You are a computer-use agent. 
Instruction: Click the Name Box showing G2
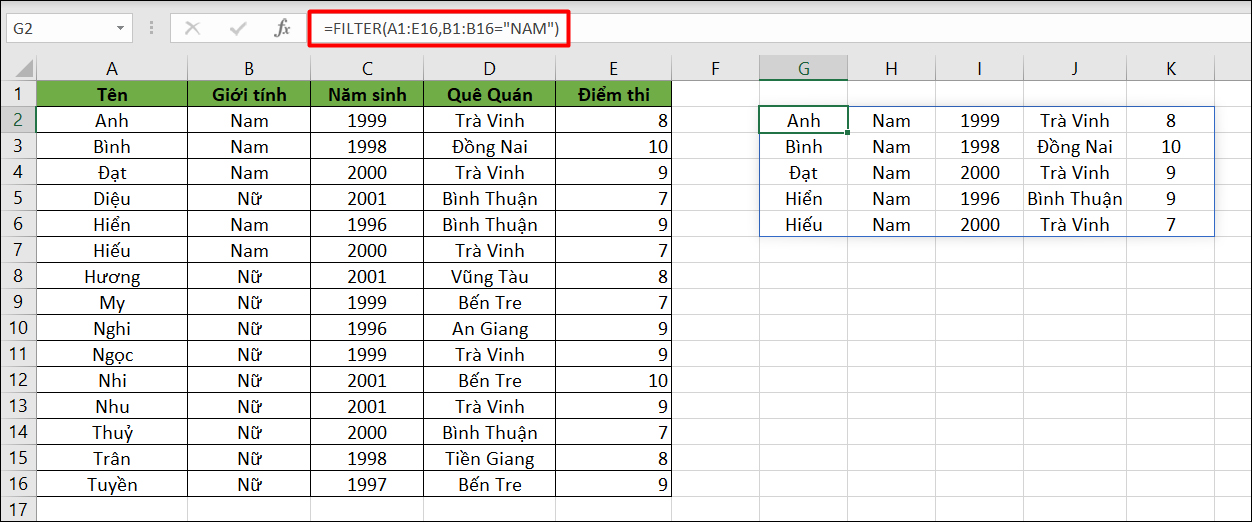click(x=58, y=29)
